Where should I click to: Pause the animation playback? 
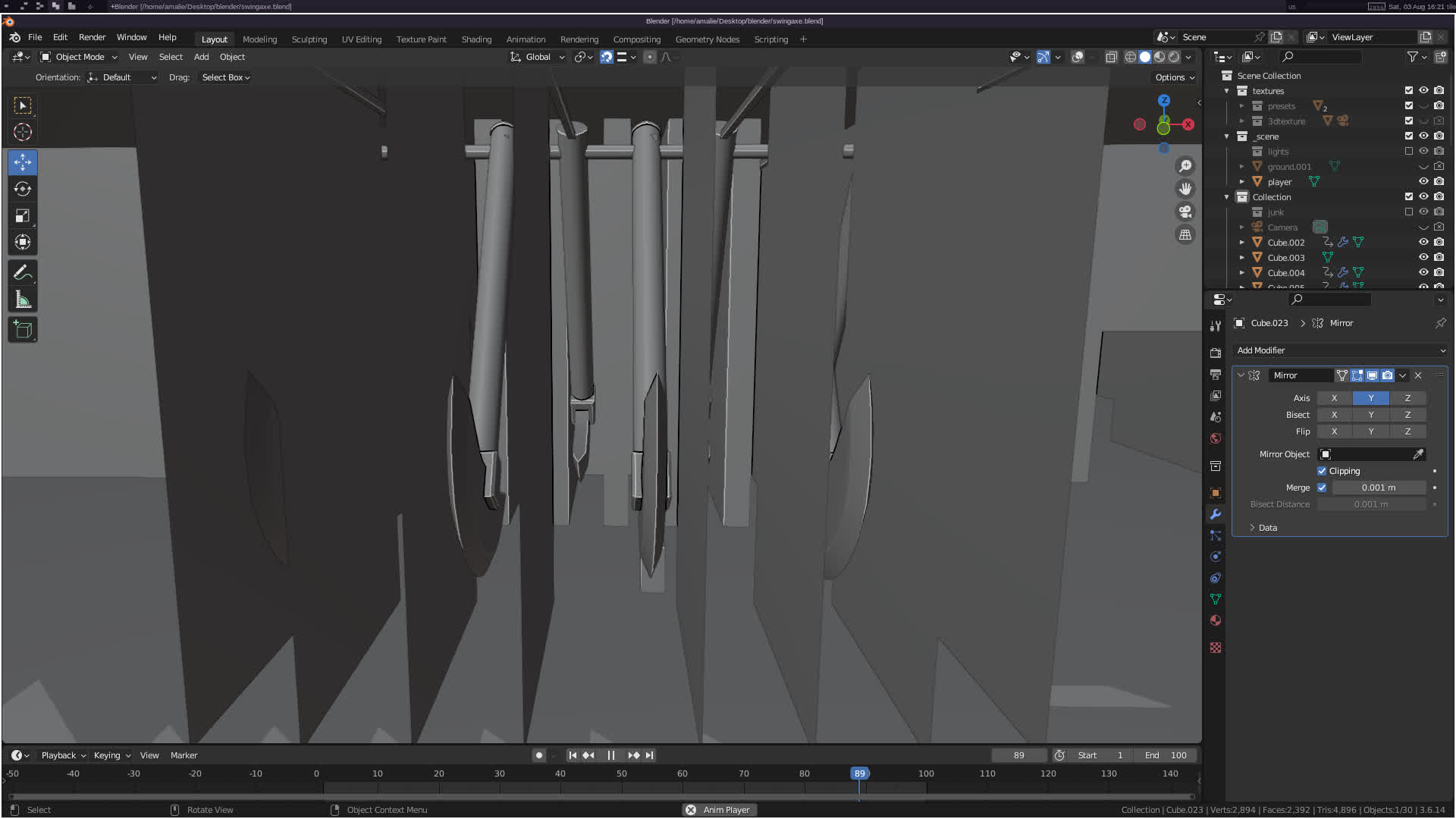pos(610,755)
